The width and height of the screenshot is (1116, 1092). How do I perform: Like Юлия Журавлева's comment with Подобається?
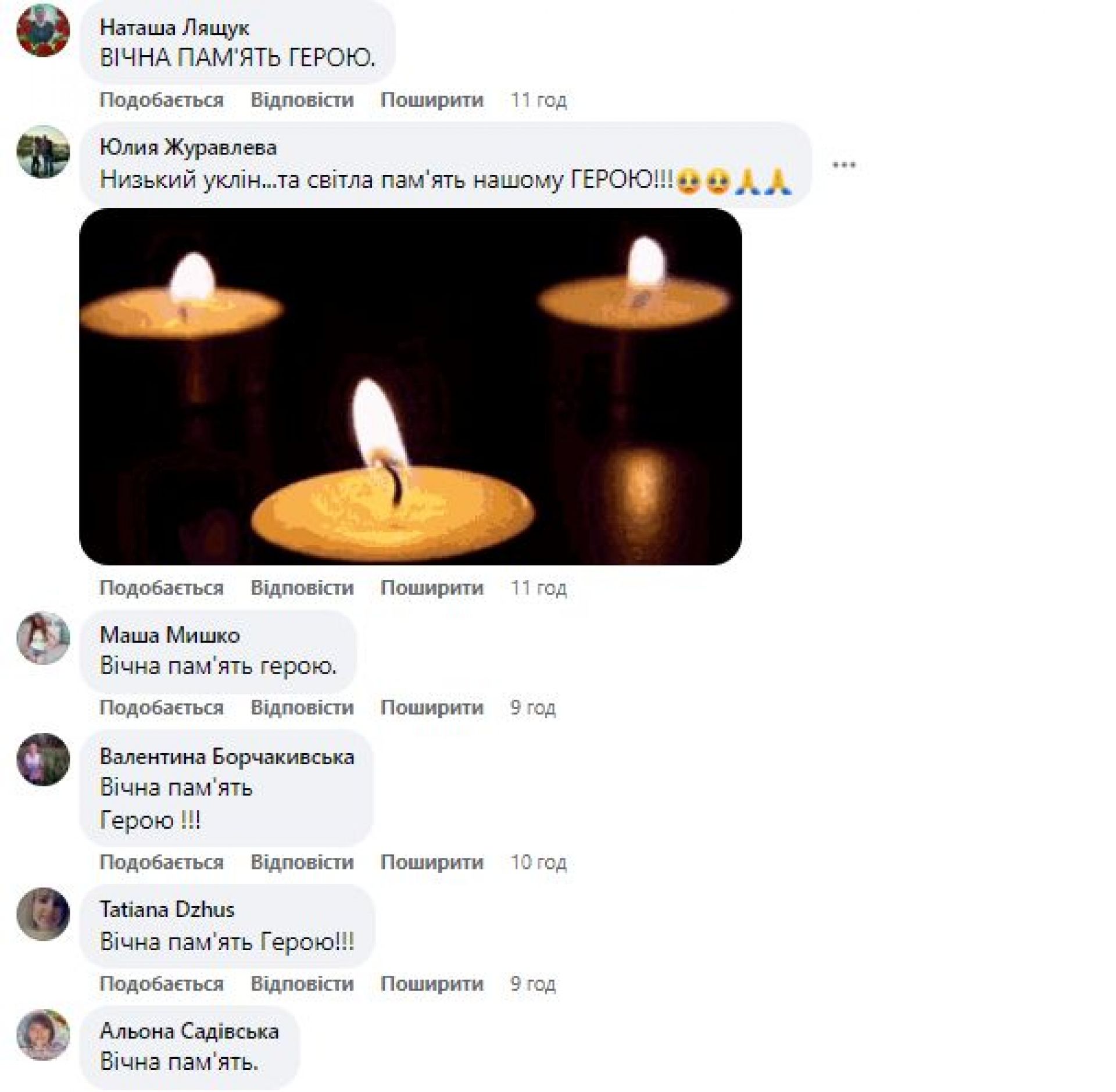[x=162, y=588]
